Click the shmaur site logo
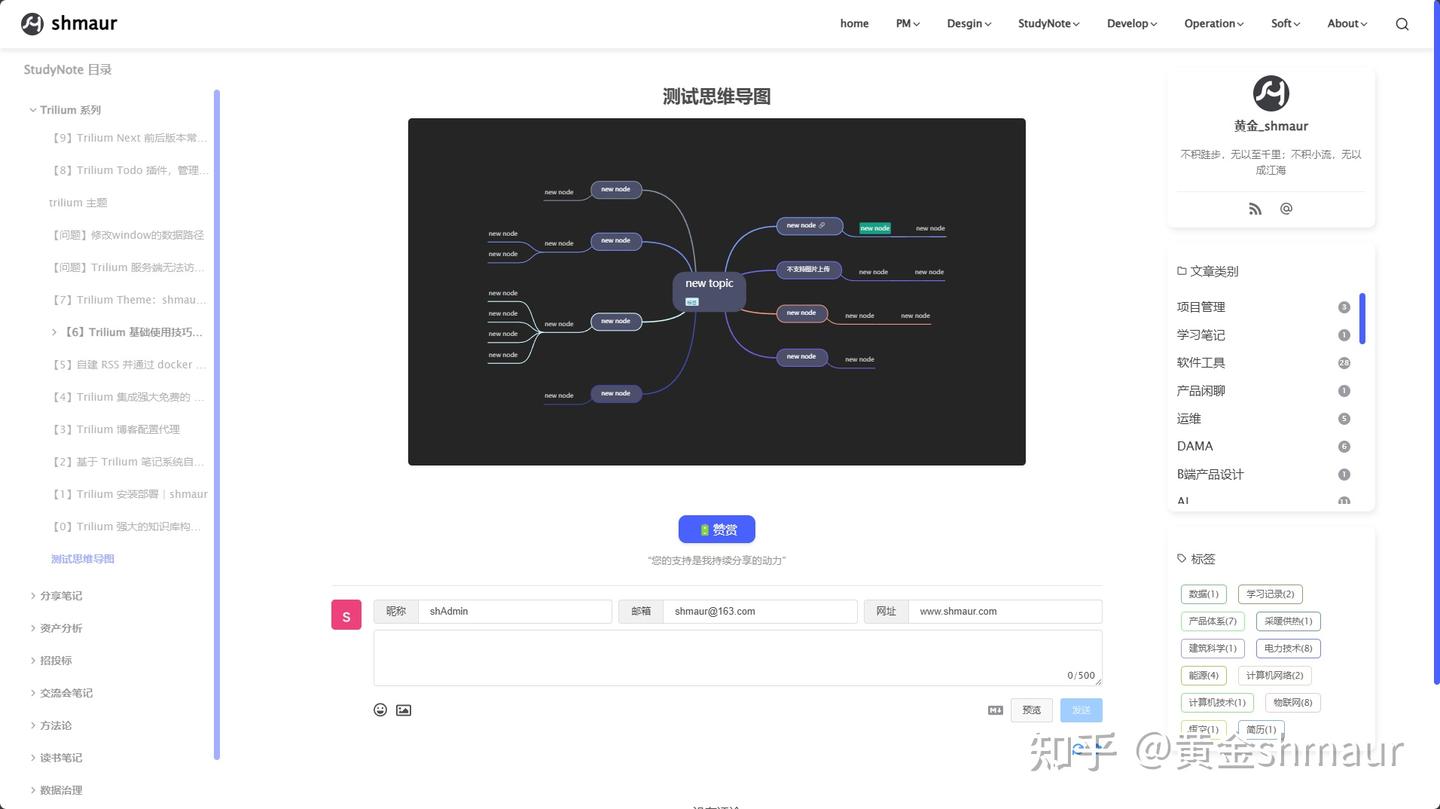Viewport: 1440px width, 809px height. point(68,22)
